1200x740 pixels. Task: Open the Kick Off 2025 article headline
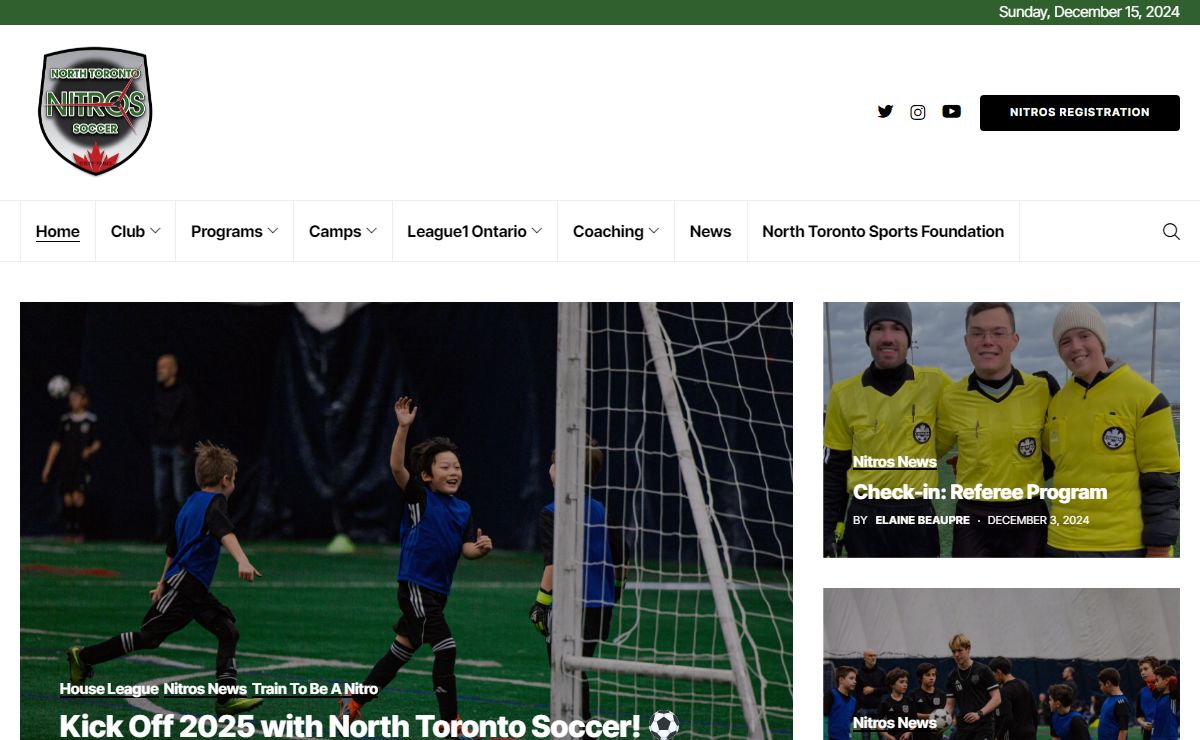point(369,725)
